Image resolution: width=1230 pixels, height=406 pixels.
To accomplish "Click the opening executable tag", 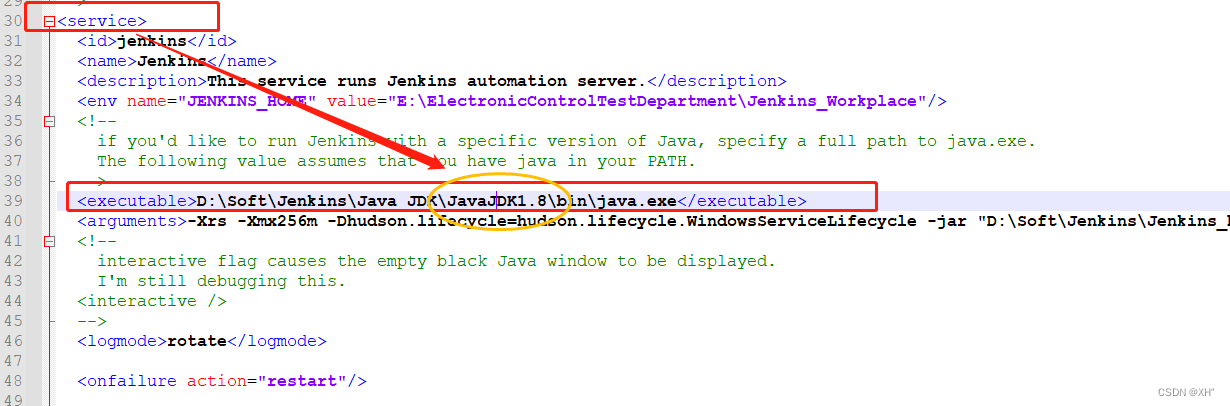I will 136,201.
